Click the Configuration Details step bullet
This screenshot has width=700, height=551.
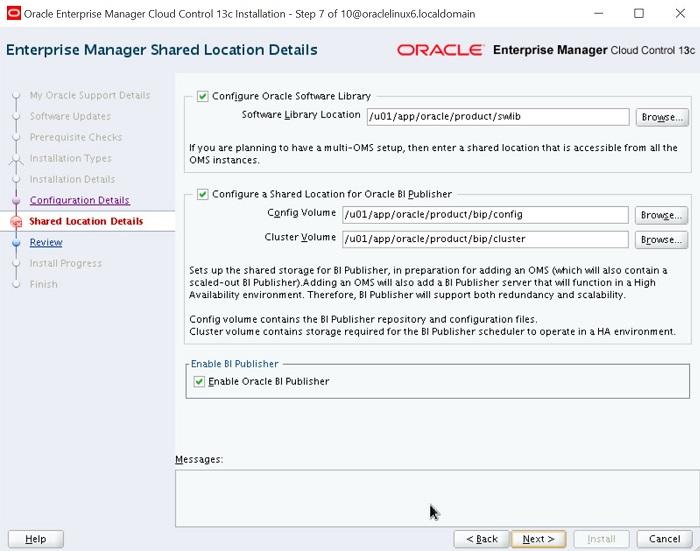point(16,200)
